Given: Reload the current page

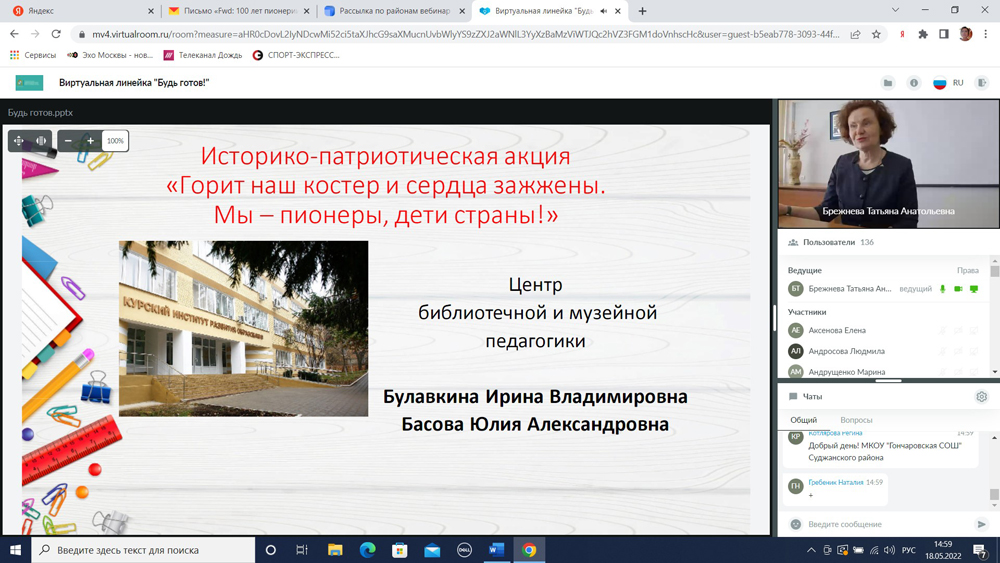Looking at the screenshot, I should click(56, 34).
